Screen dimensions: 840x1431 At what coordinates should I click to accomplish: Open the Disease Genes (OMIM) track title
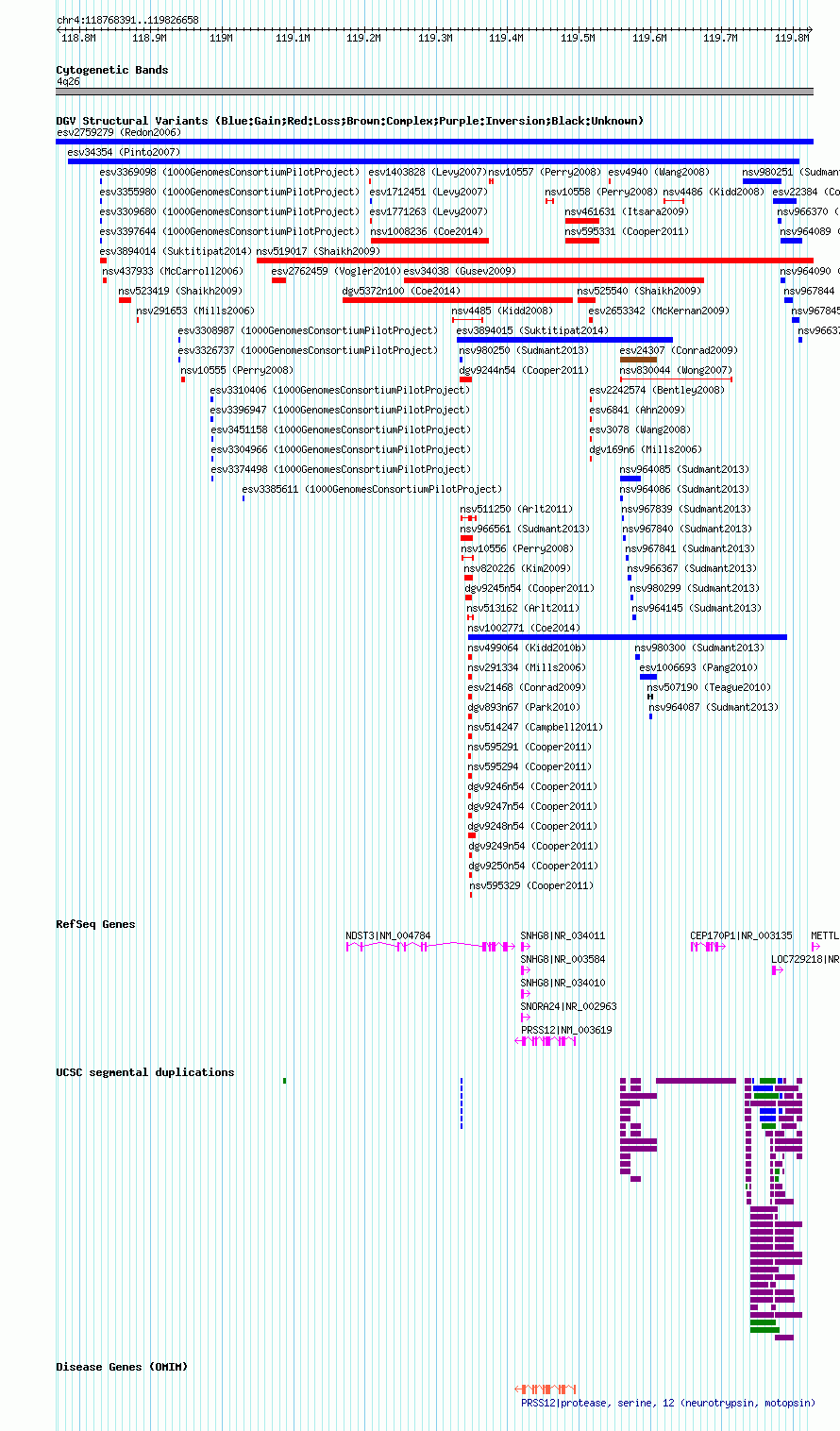click(x=122, y=1367)
